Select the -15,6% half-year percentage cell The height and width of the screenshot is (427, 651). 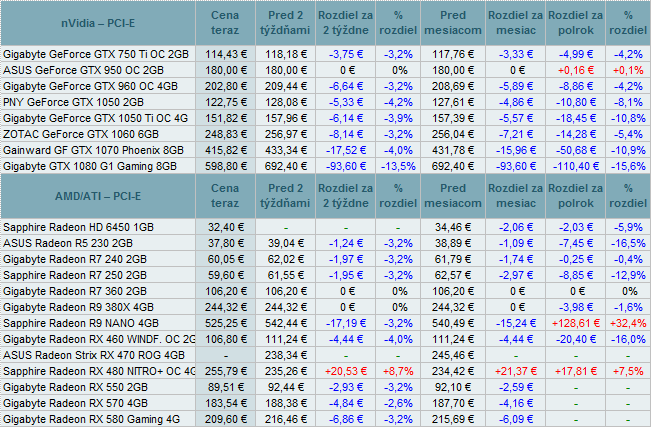628,166
